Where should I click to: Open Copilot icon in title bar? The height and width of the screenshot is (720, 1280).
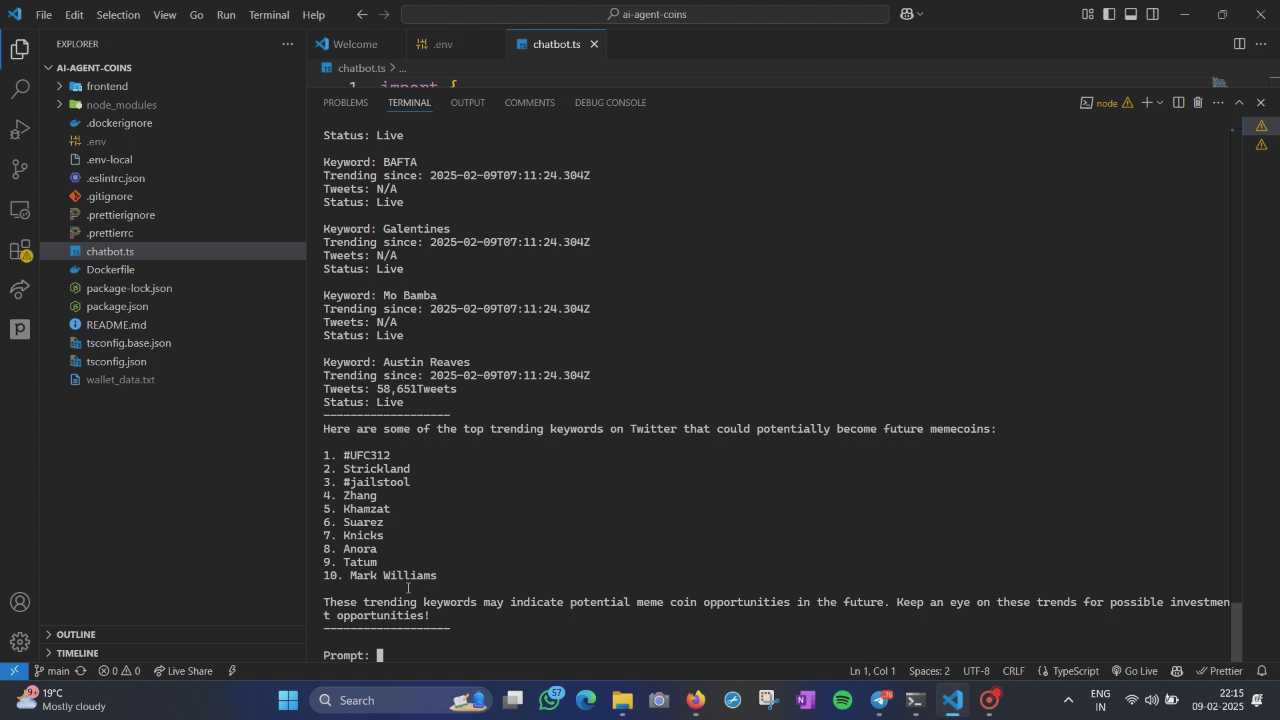coord(907,14)
